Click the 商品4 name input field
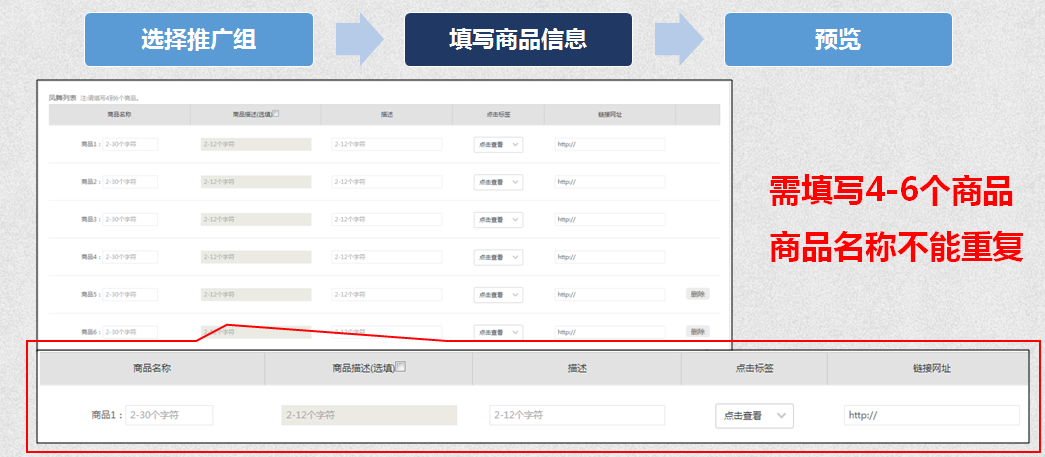 [x=130, y=257]
